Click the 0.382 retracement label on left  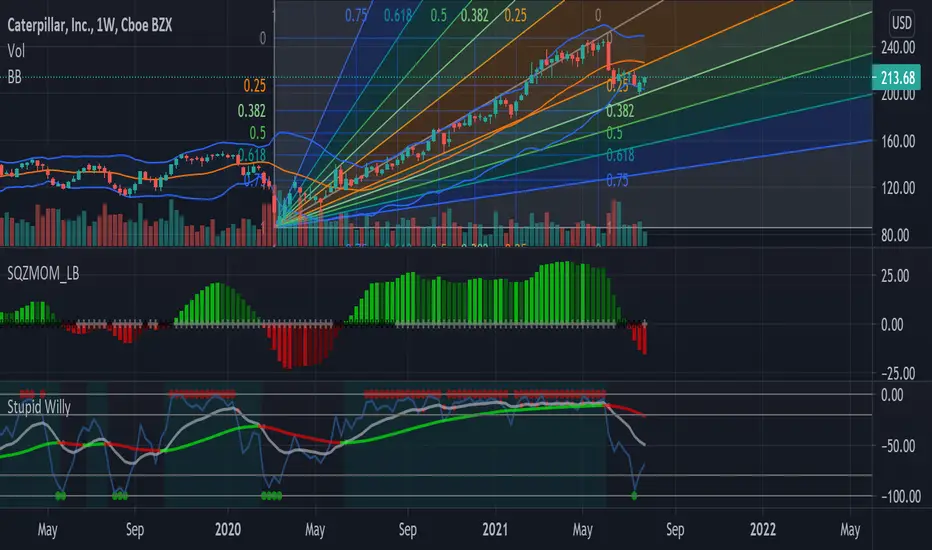(x=251, y=111)
